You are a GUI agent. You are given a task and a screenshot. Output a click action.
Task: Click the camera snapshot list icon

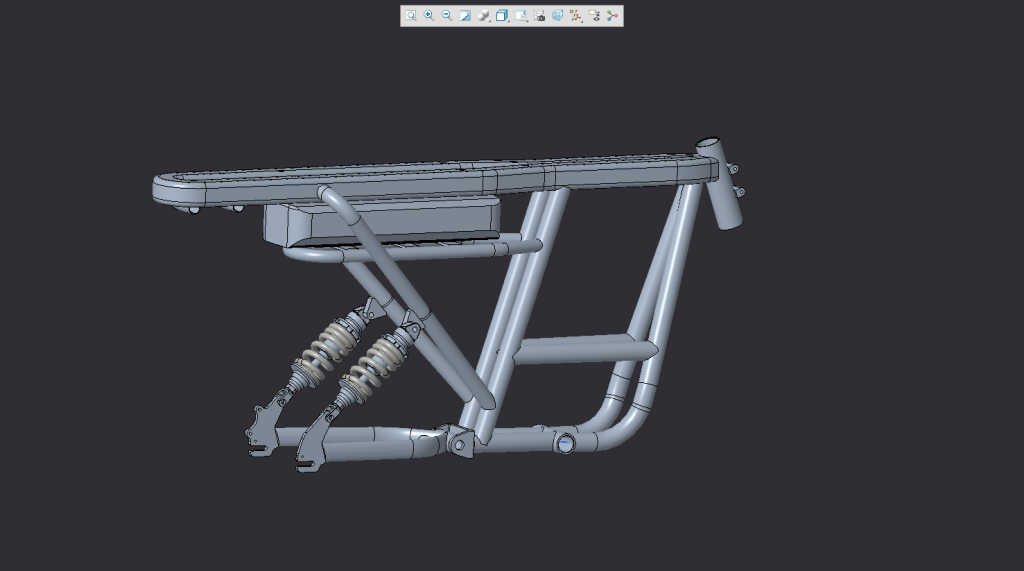[539, 15]
